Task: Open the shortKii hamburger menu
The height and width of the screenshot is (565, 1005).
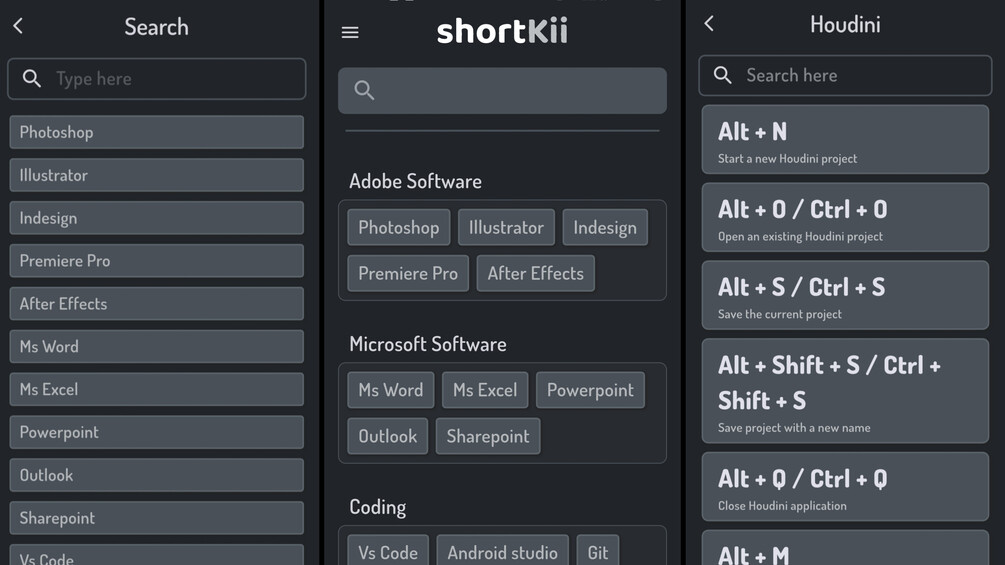Action: pyautogui.click(x=350, y=32)
